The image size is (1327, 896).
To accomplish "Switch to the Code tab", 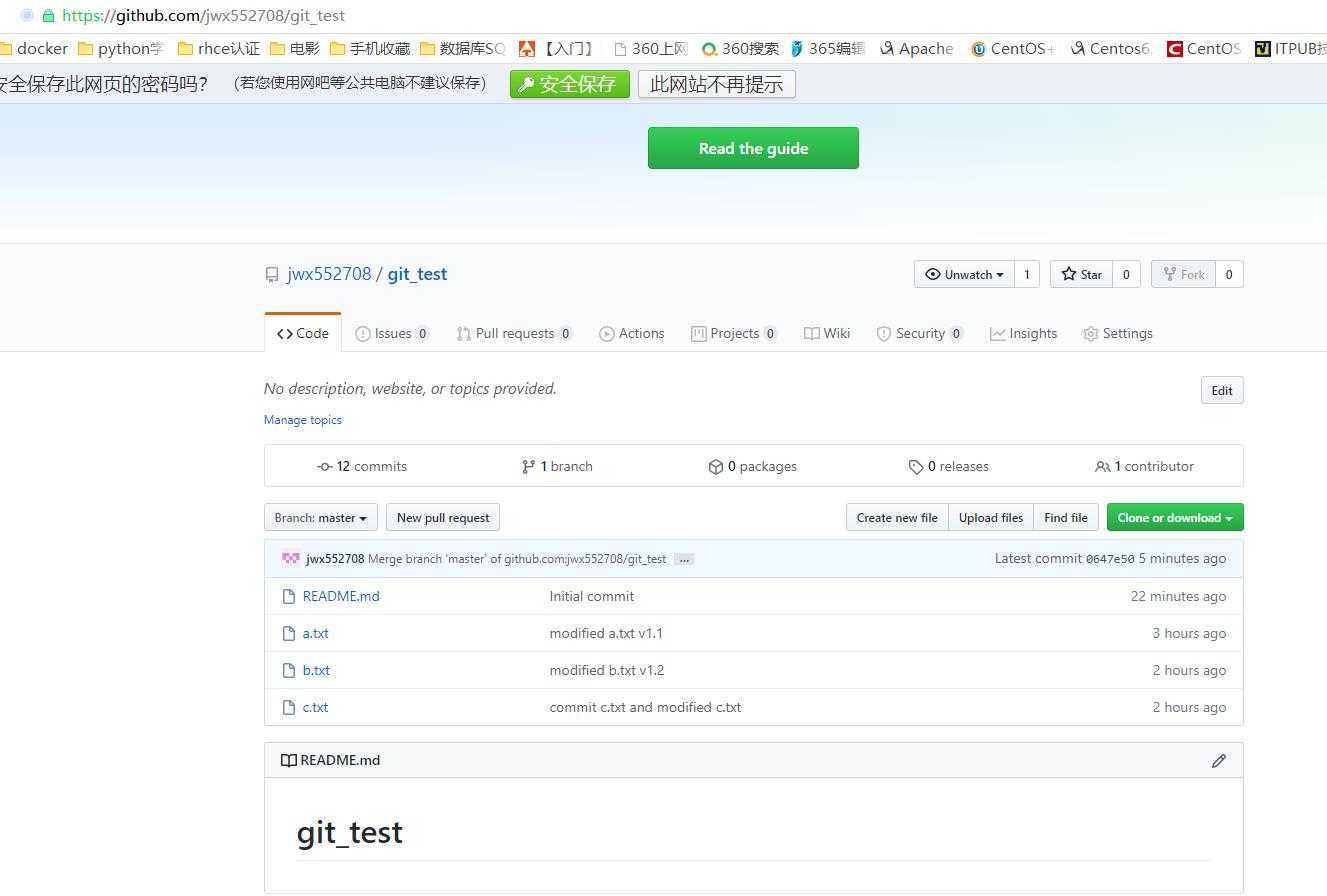I will (303, 334).
